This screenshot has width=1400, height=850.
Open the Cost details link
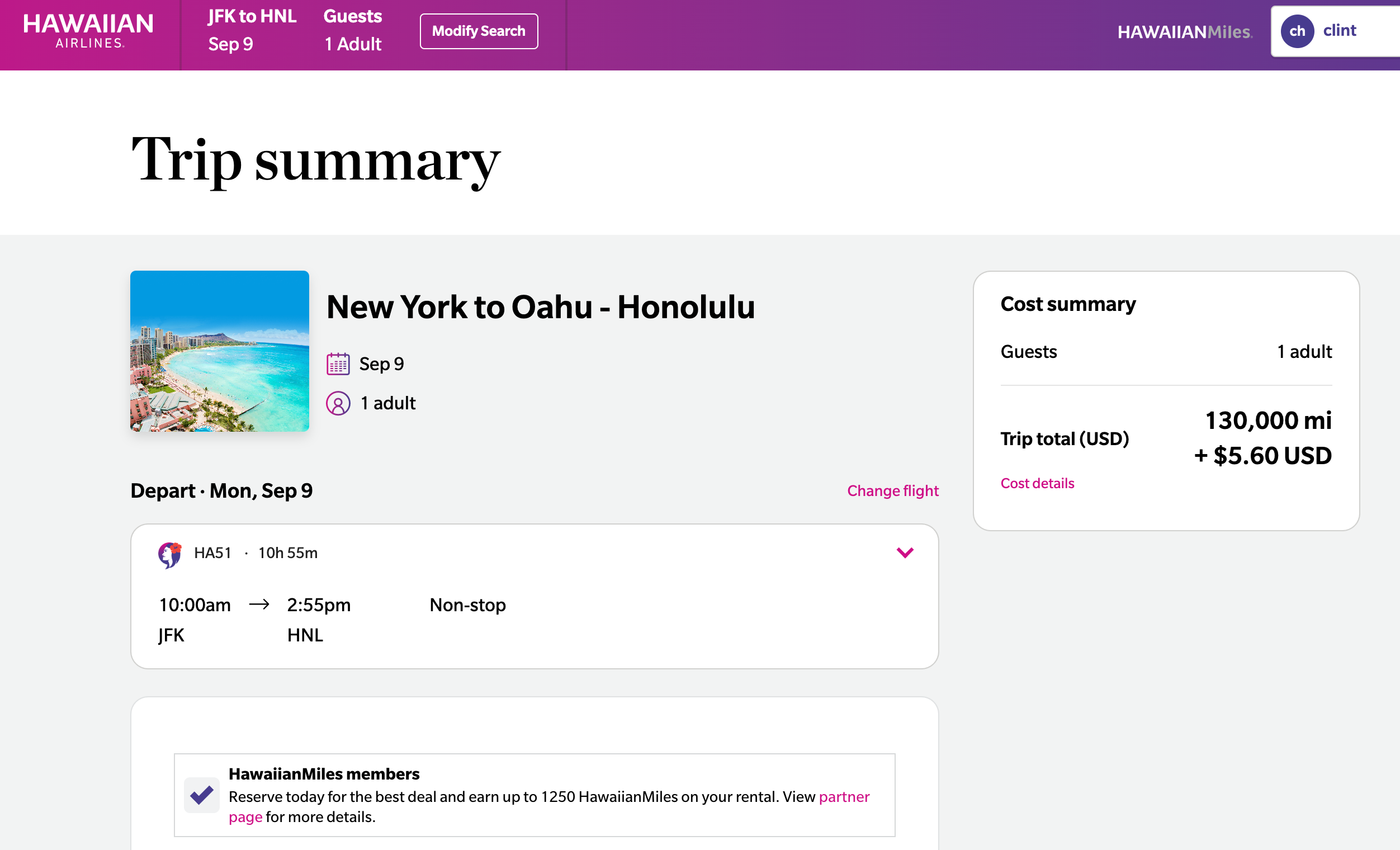point(1037,483)
